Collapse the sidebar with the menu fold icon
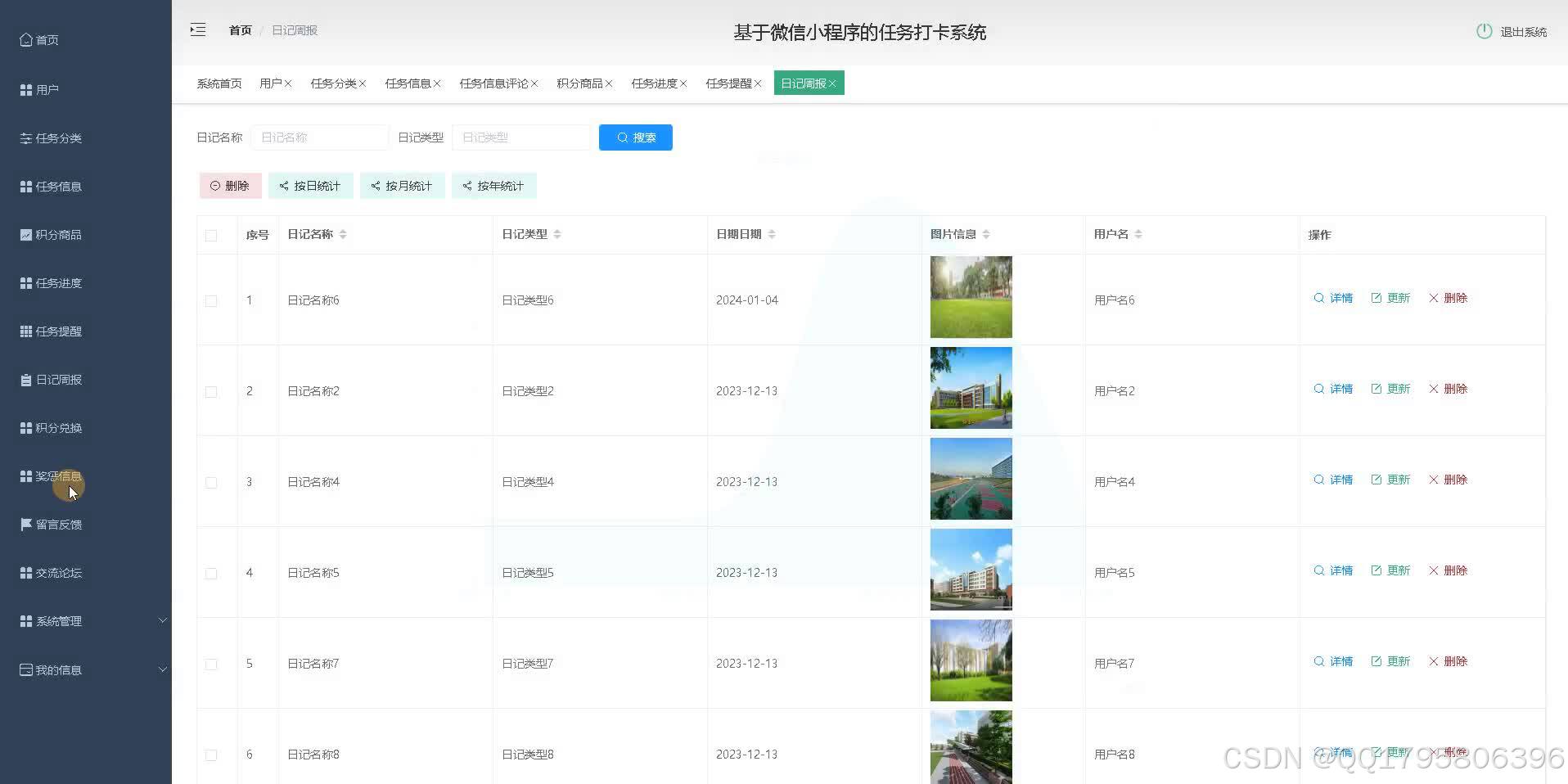The image size is (1568, 784). coord(198,30)
